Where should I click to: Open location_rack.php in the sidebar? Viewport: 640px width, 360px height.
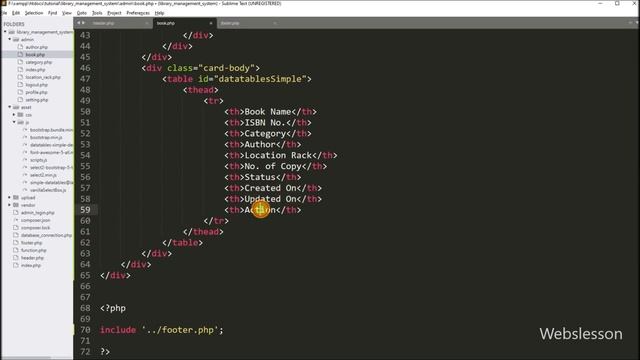(43, 77)
